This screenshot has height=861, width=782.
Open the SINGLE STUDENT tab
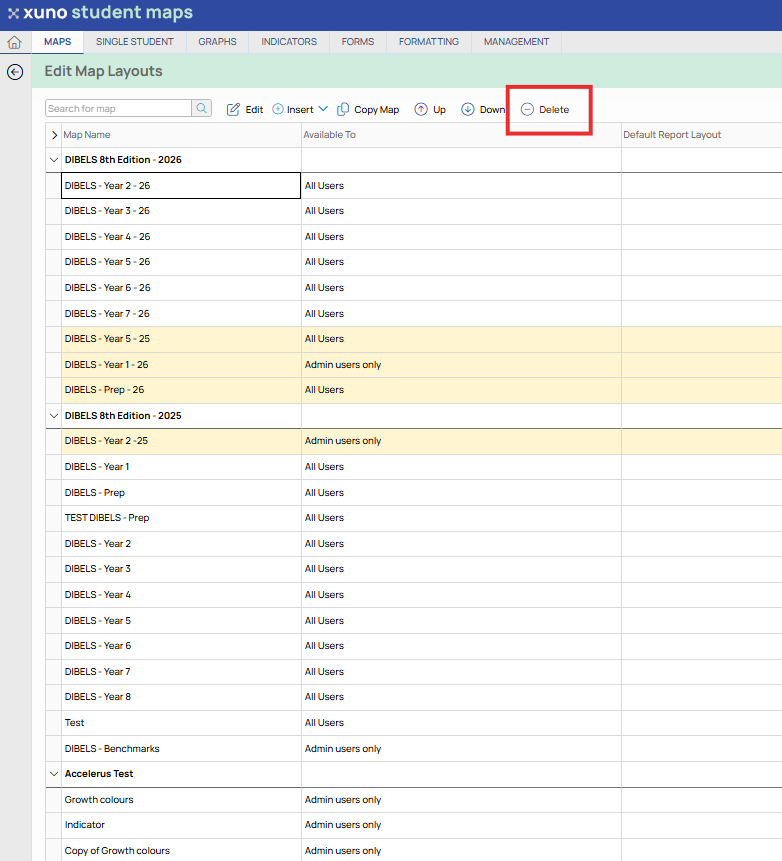pos(135,42)
